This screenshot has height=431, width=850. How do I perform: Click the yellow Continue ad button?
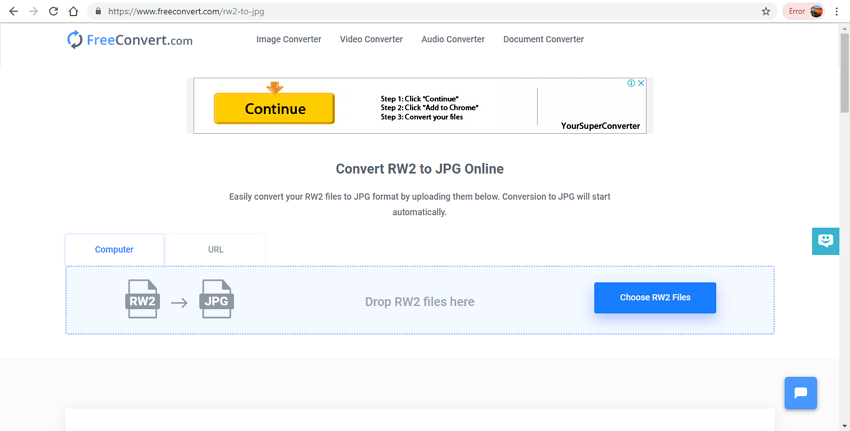[x=274, y=109]
